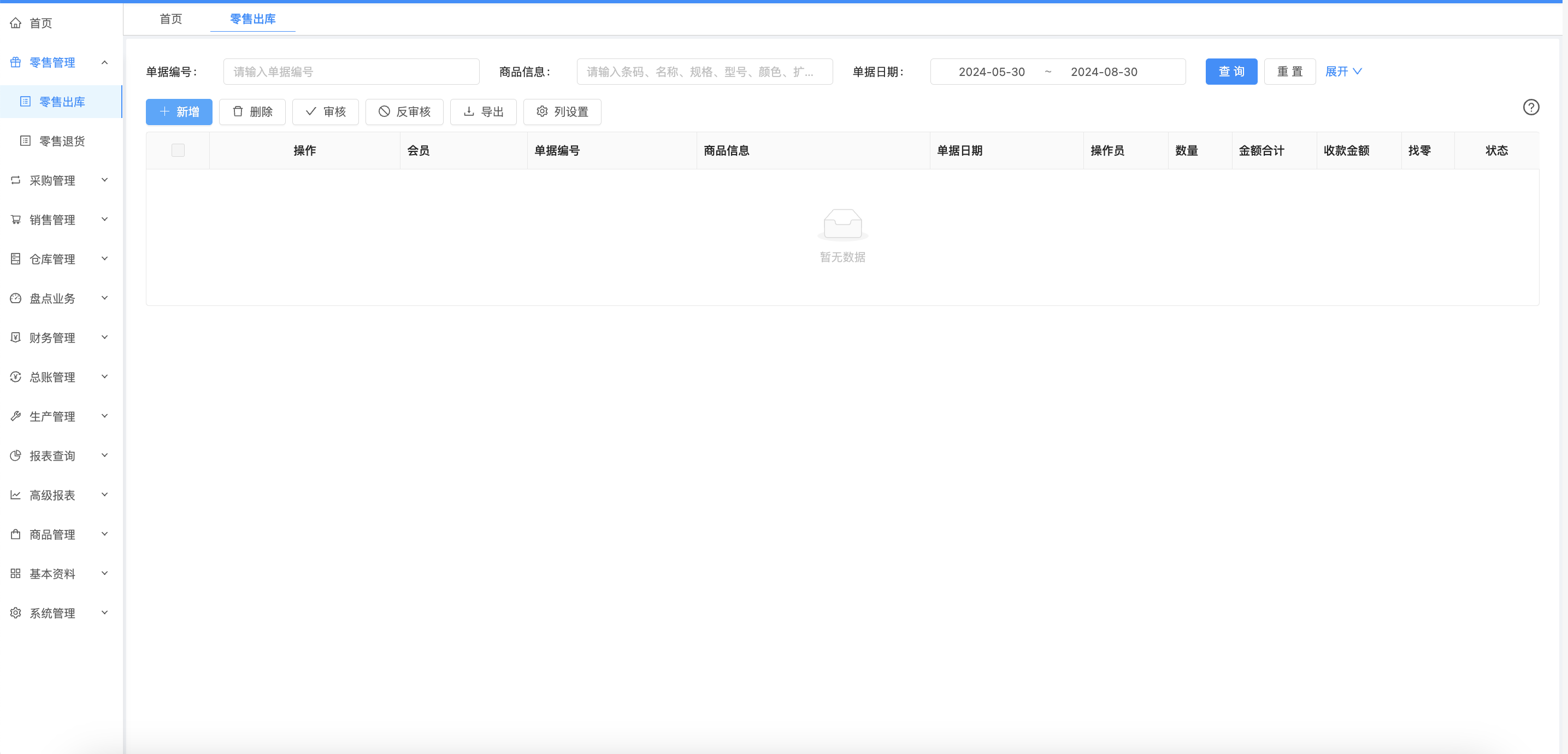Image resolution: width=1568 pixels, height=754 pixels.
Task: Click the 审核 checkmark icon
Action: (x=311, y=111)
